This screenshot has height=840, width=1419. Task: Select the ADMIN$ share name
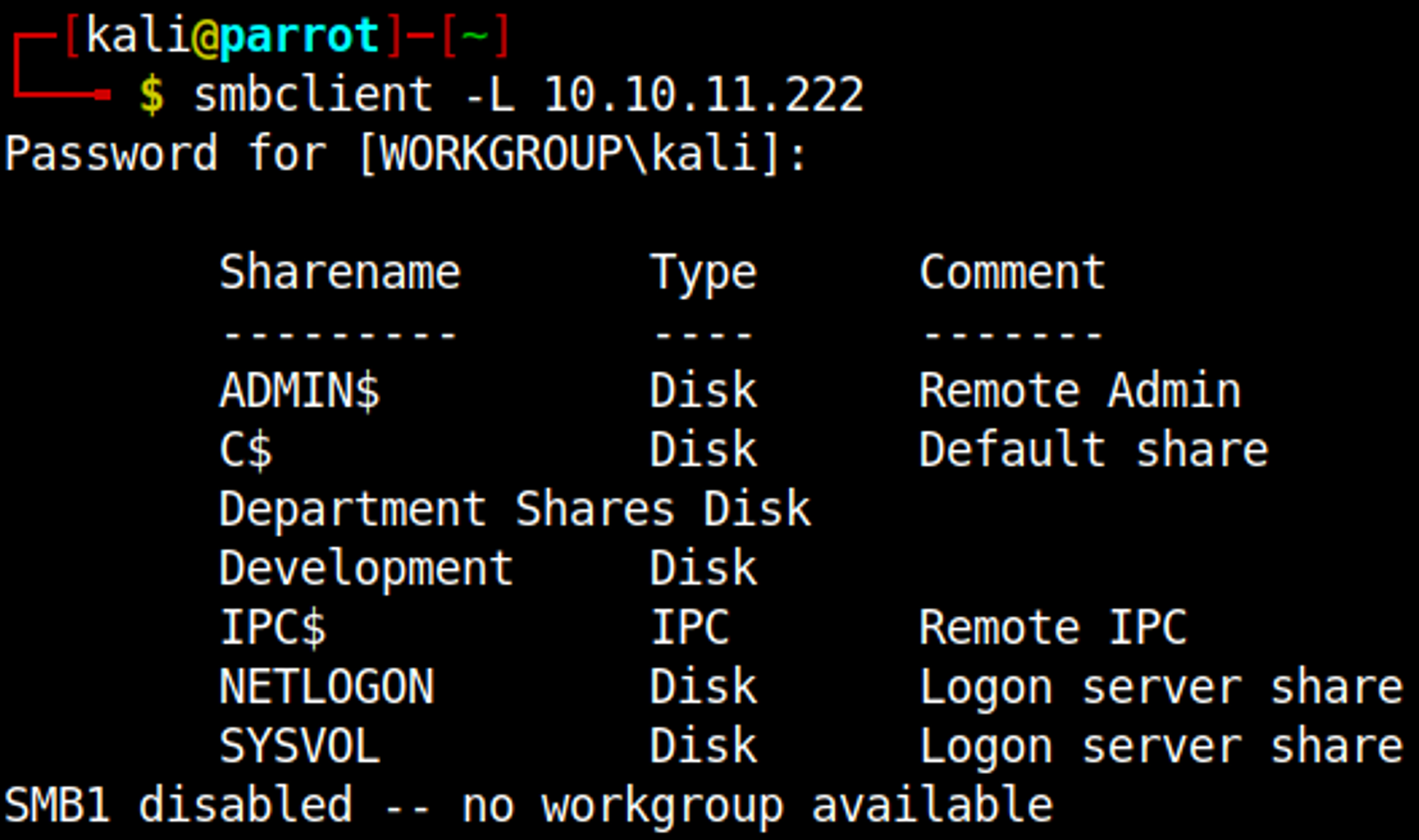point(299,391)
